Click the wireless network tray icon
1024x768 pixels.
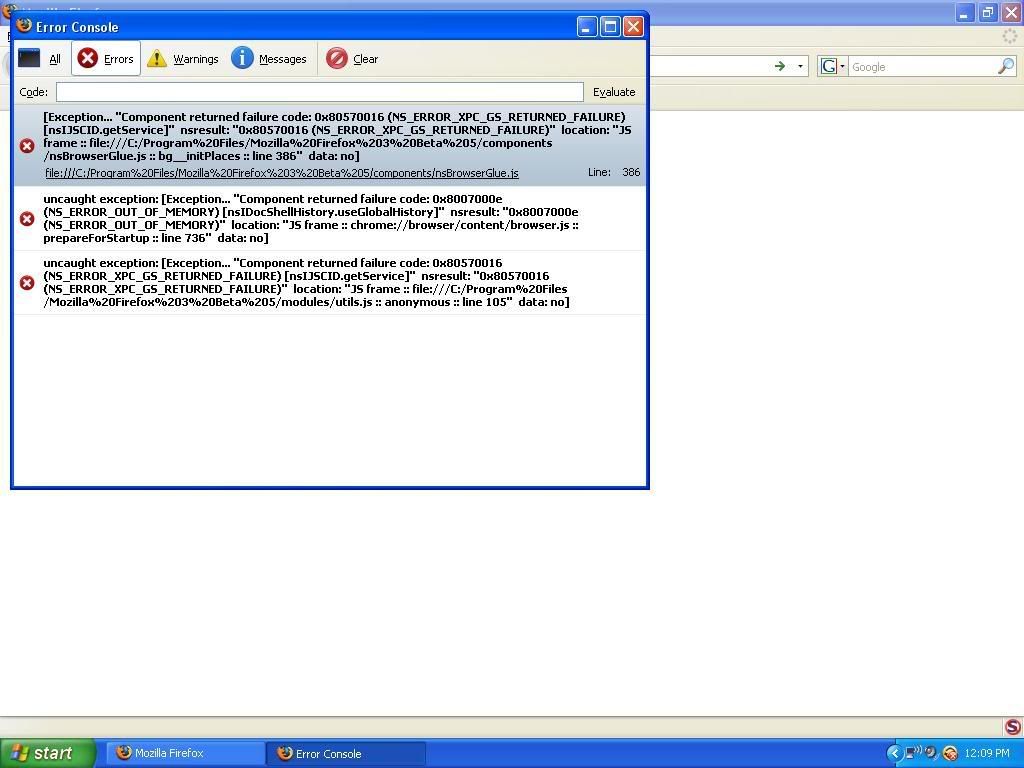point(913,753)
